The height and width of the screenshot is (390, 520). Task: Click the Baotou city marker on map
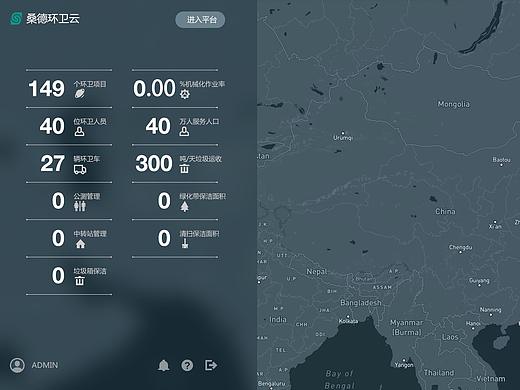[501, 165]
